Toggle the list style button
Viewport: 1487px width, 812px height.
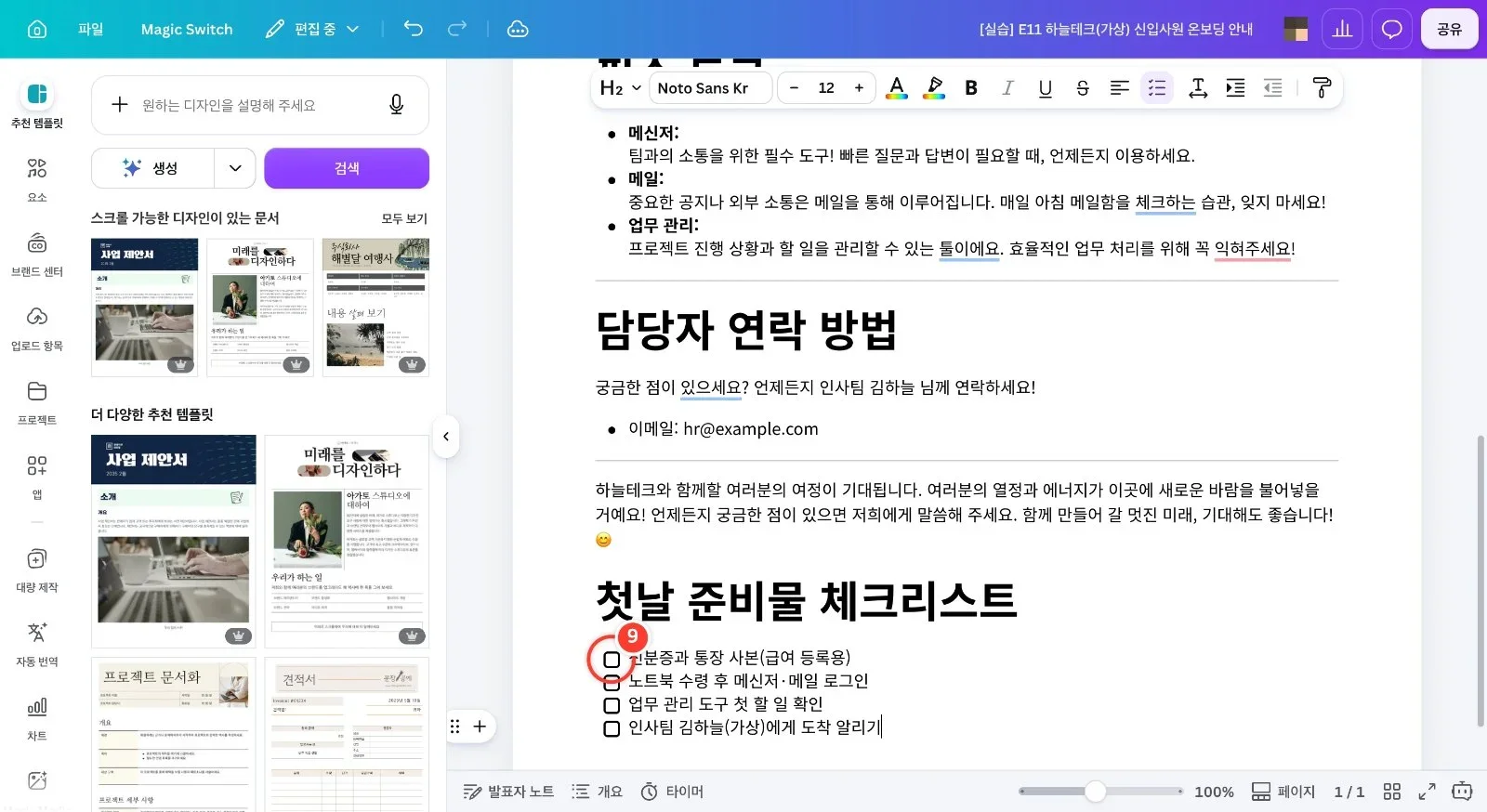(1157, 88)
